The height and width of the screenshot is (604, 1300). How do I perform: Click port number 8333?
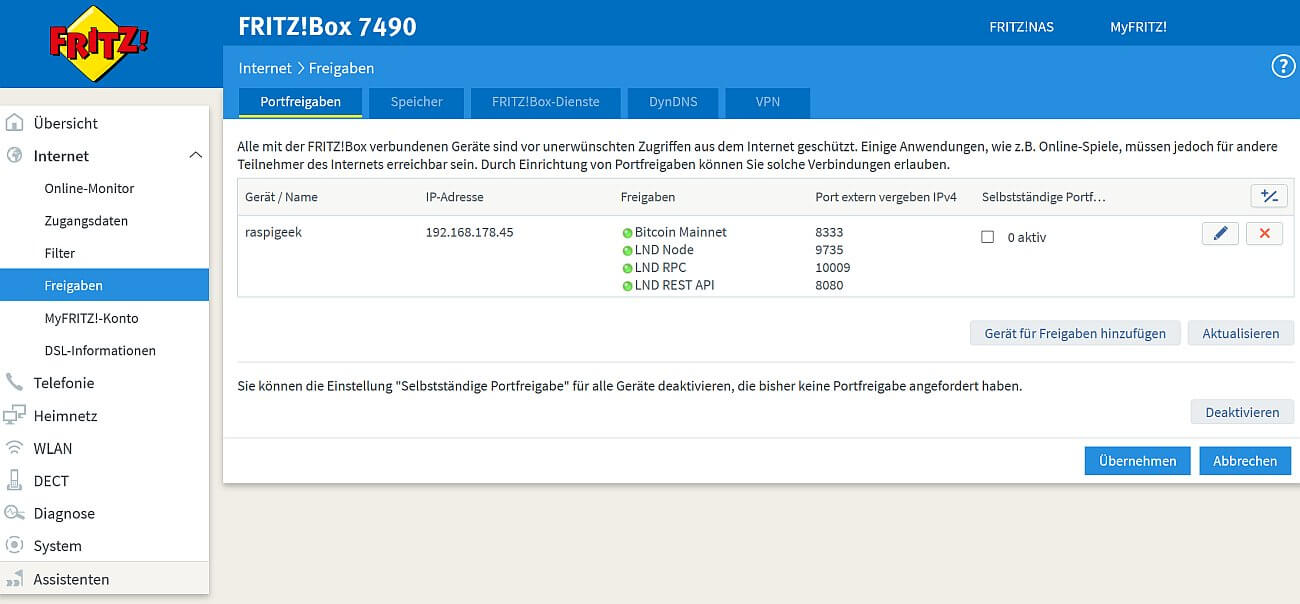[829, 232]
